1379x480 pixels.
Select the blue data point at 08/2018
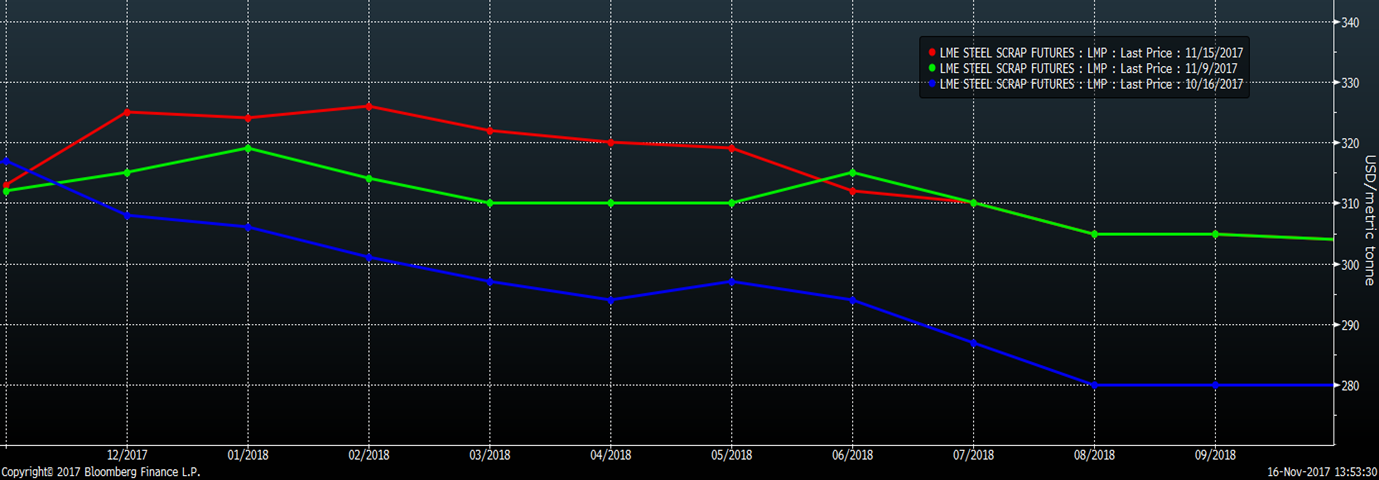coord(1094,385)
